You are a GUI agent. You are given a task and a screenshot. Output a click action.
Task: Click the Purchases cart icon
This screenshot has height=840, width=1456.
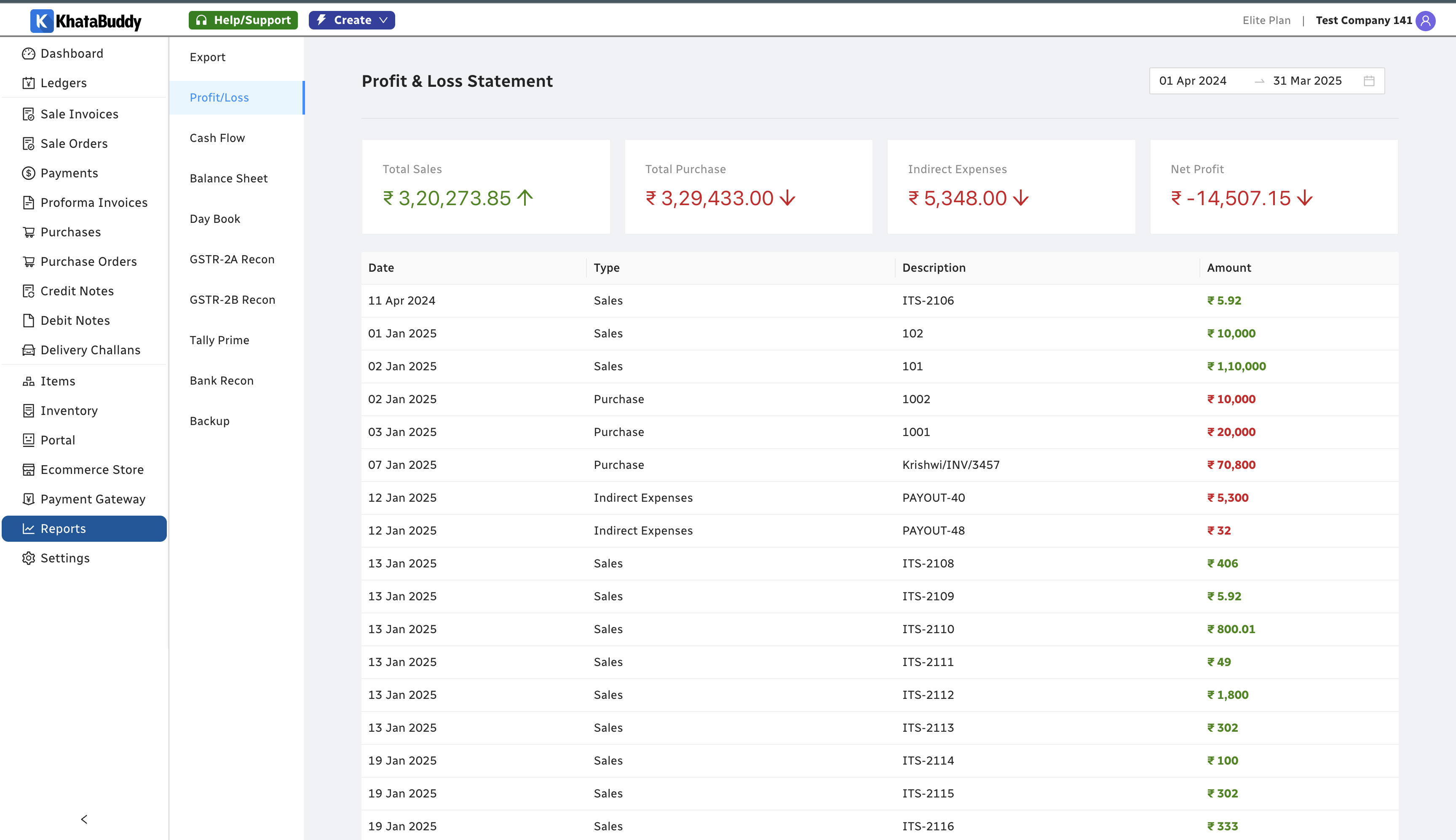tap(28, 232)
